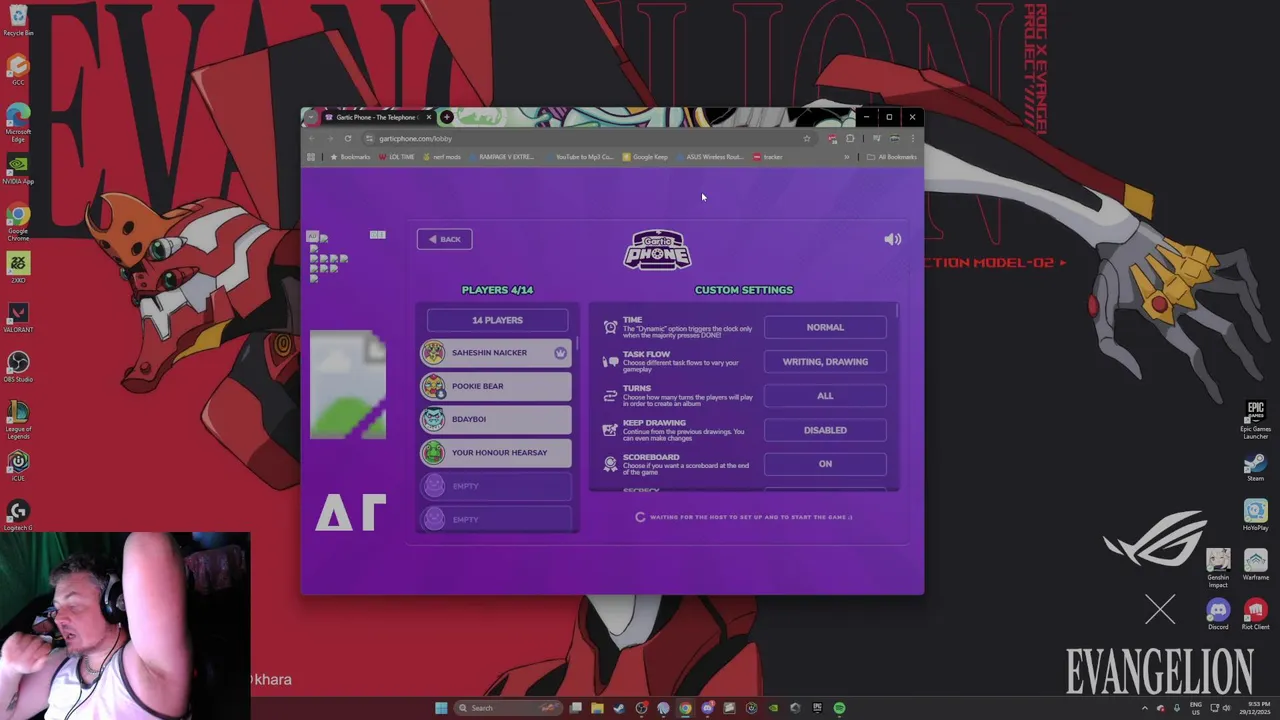Viewport: 1280px width, 720px height.
Task: Open Genshin Impact desktop icon
Action: (x=1218, y=568)
